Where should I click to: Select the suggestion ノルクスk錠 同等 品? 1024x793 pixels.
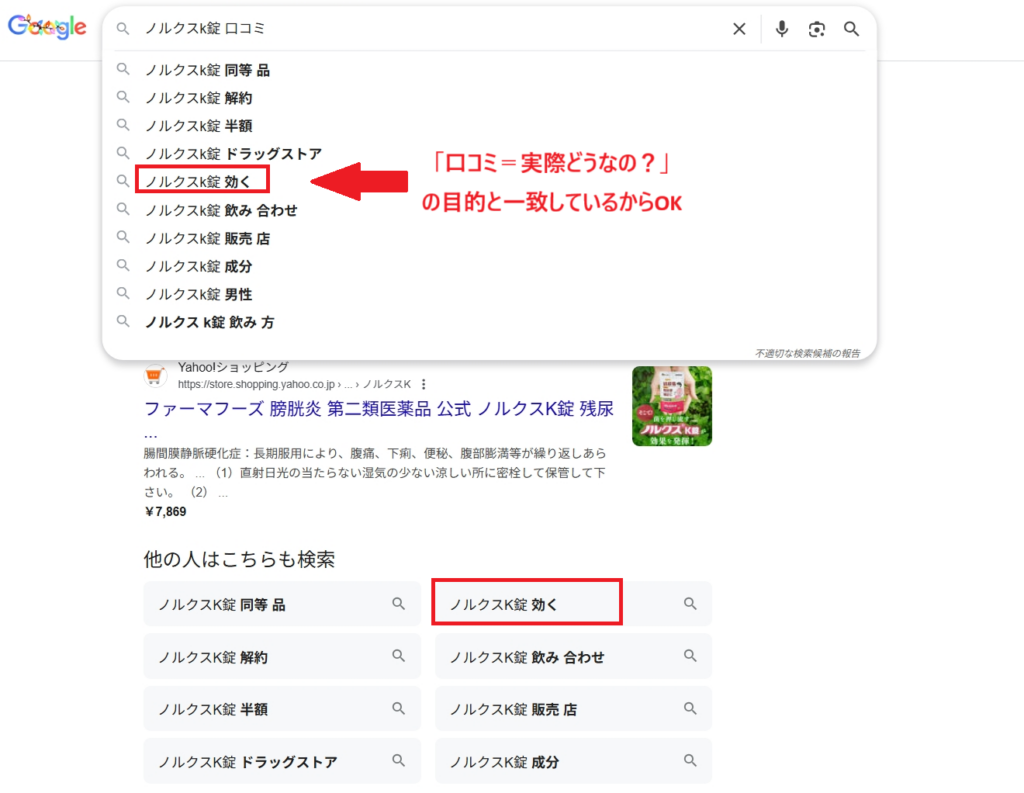coord(207,70)
